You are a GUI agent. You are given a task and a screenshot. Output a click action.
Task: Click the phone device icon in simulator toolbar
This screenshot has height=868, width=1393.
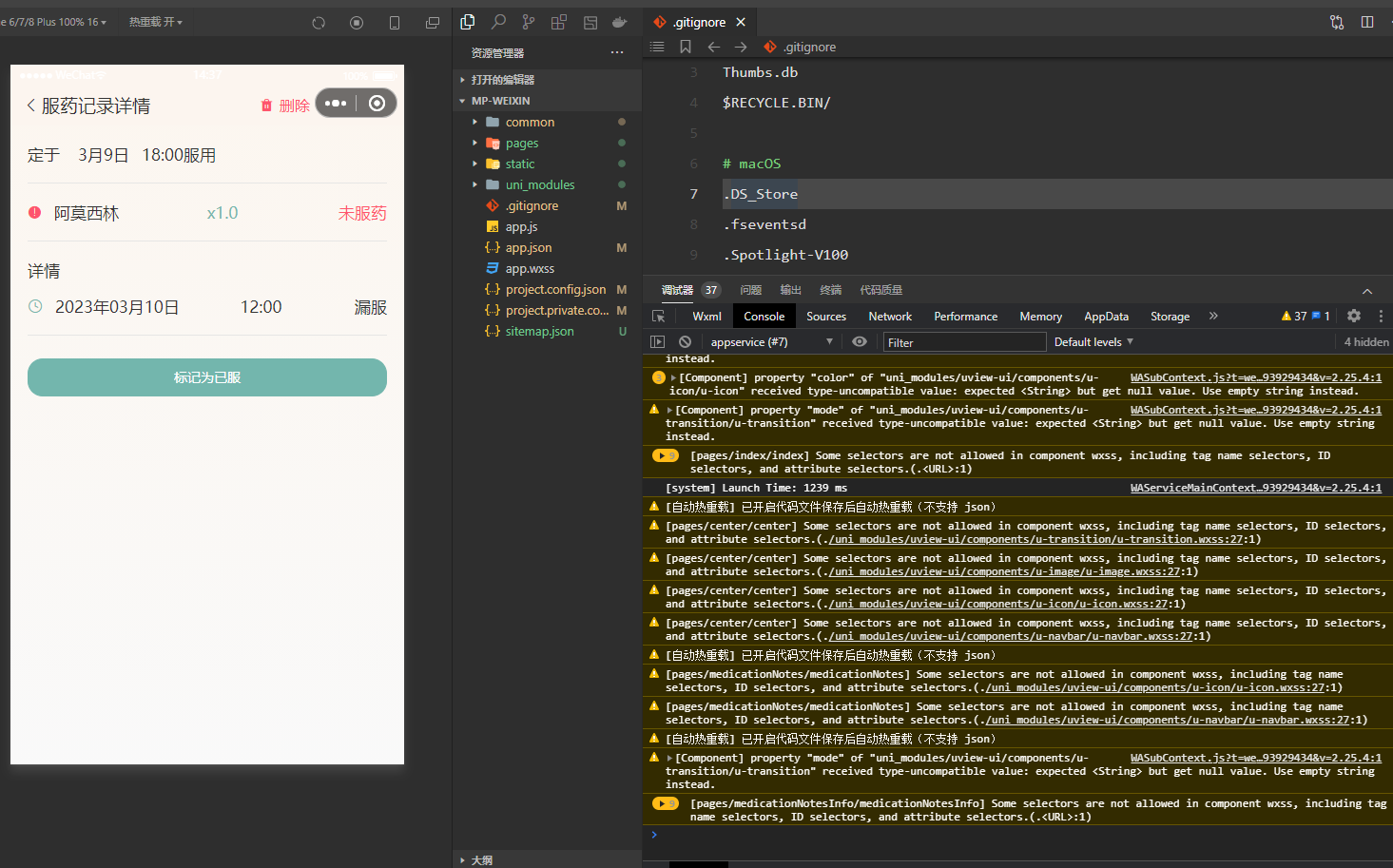(395, 22)
